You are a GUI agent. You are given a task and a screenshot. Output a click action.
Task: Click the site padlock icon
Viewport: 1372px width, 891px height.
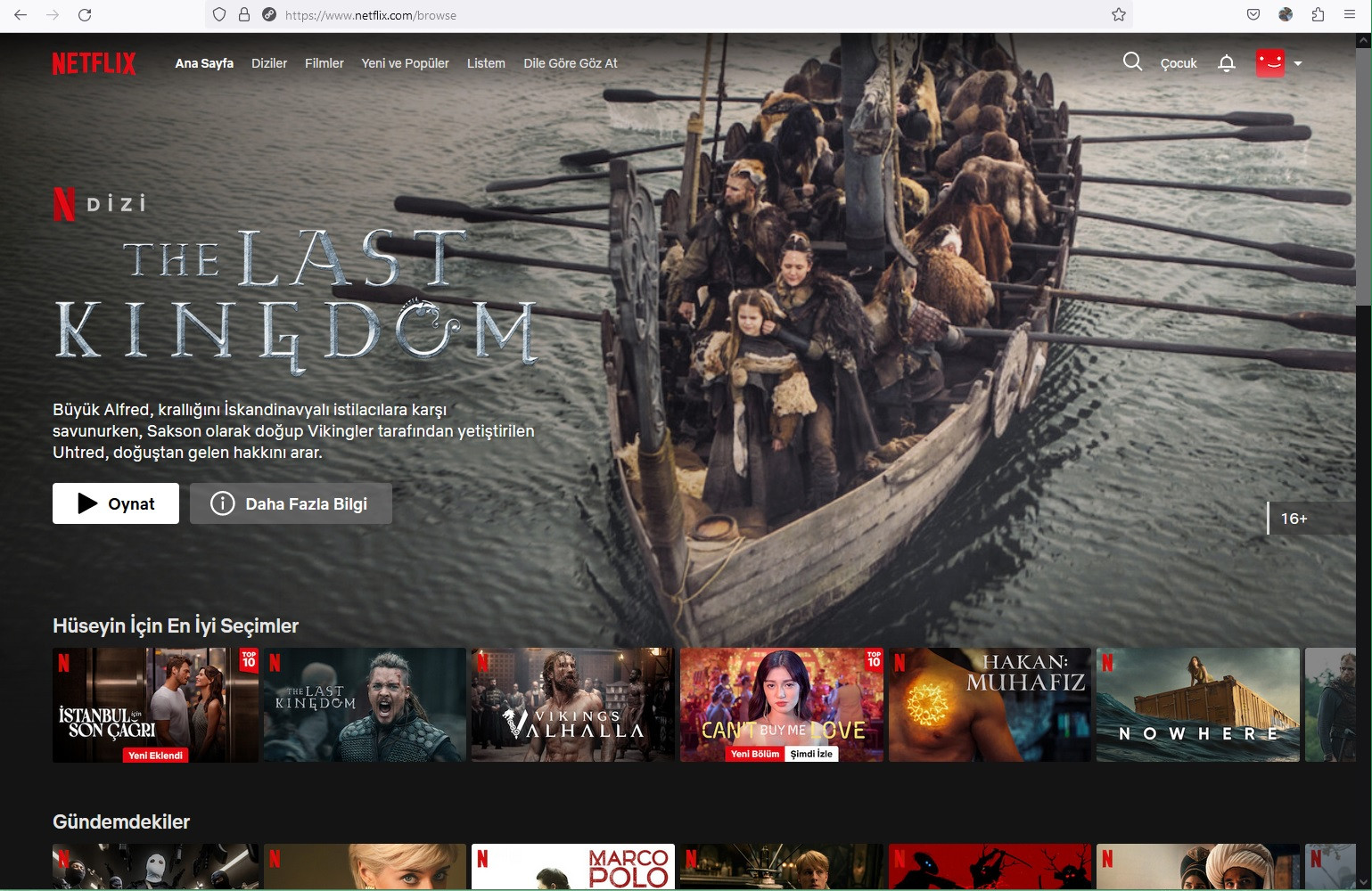244,15
